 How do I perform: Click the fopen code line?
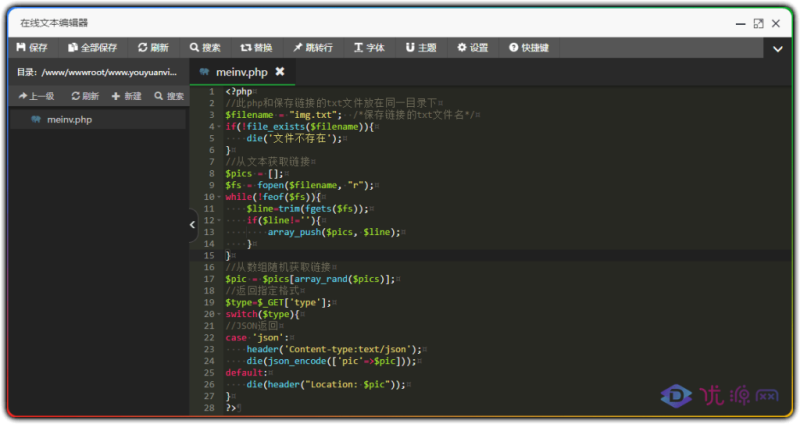click(299, 185)
